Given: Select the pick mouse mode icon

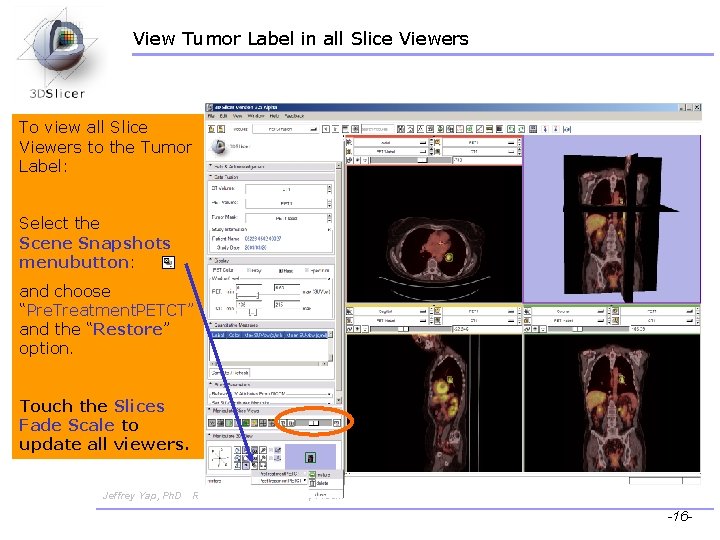Looking at the screenshot, I should [545, 129].
